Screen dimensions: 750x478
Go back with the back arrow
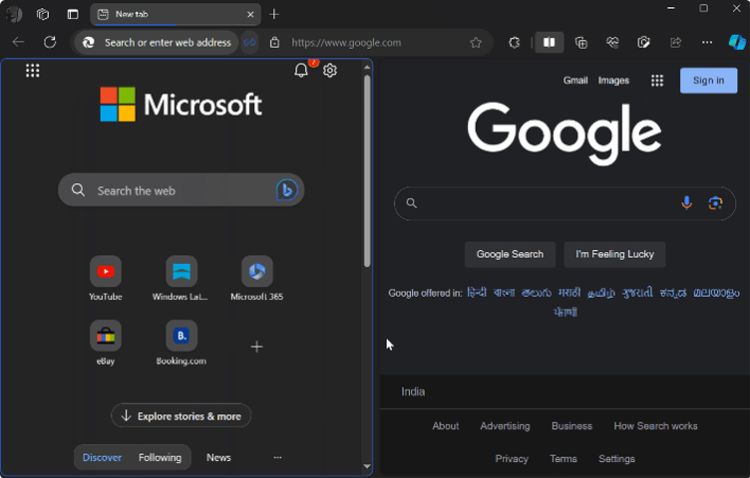point(18,42)
